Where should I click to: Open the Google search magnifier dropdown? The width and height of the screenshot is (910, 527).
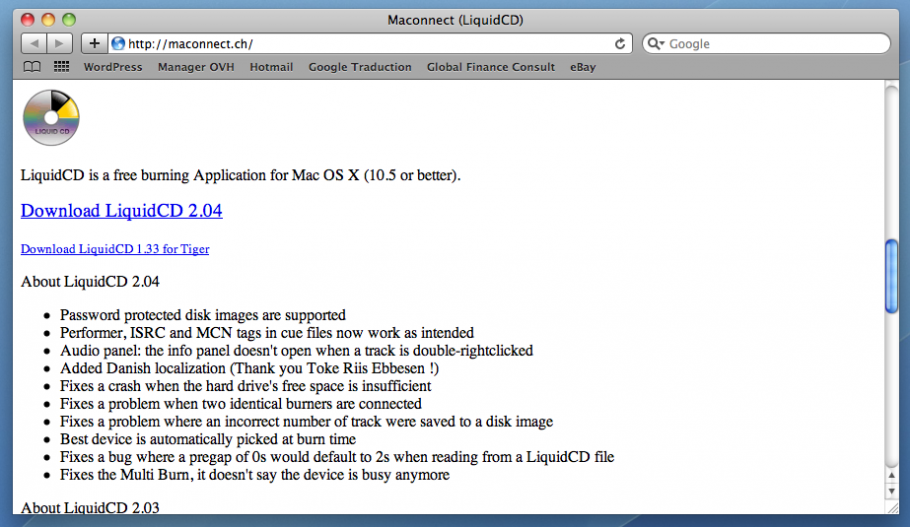[x=656, y=44]
